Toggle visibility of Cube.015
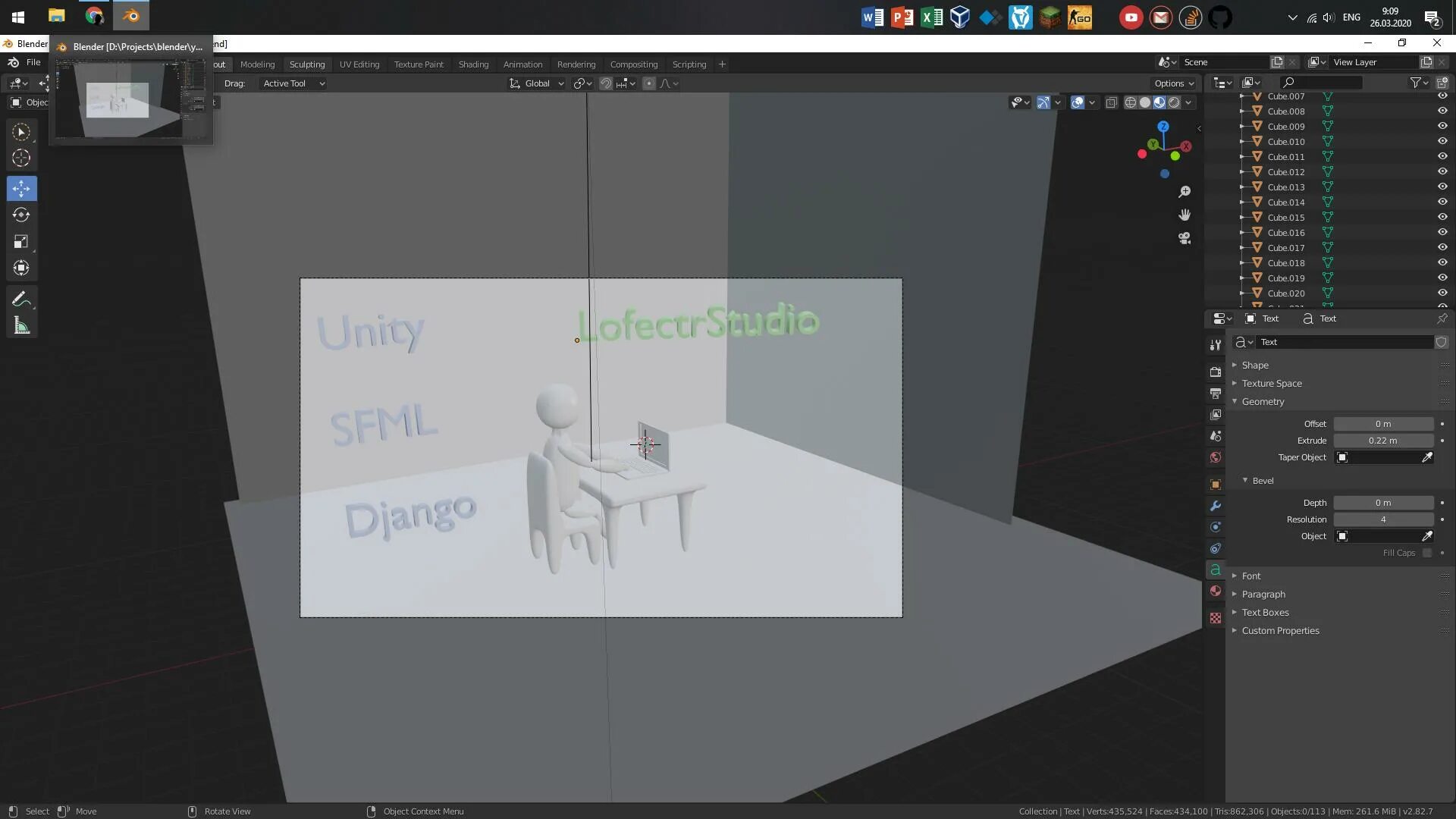 (x=1442, y=217)
